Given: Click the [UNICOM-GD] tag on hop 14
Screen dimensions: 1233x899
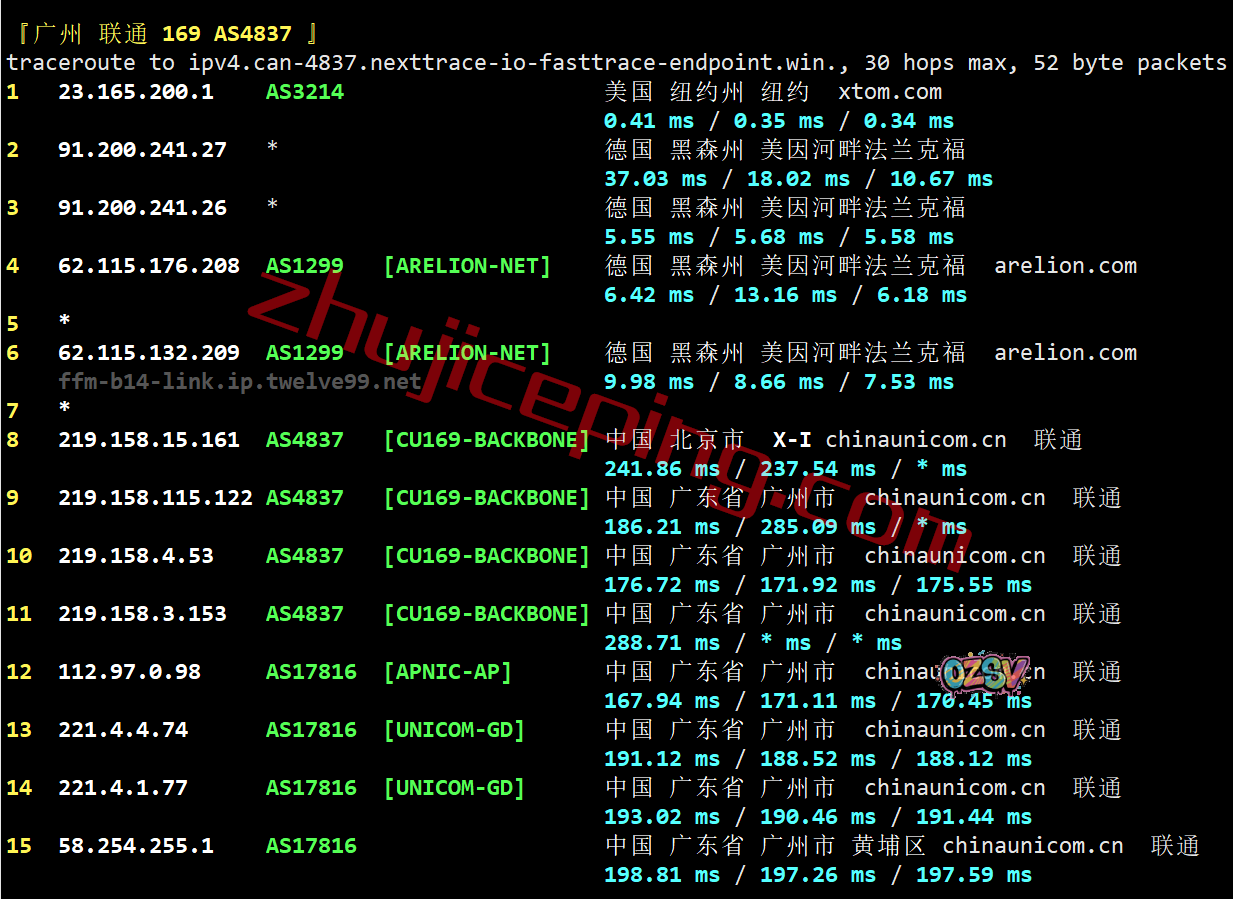Looking at the screenshot, I should point(454,788).
